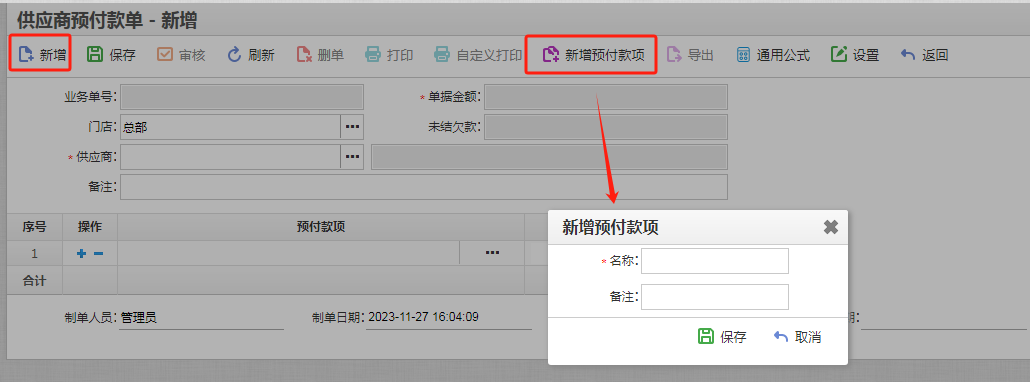Viewport: 1030px width, 382px height.
Task: Remove row 1 with the minus icon
Action: [99, 253]
